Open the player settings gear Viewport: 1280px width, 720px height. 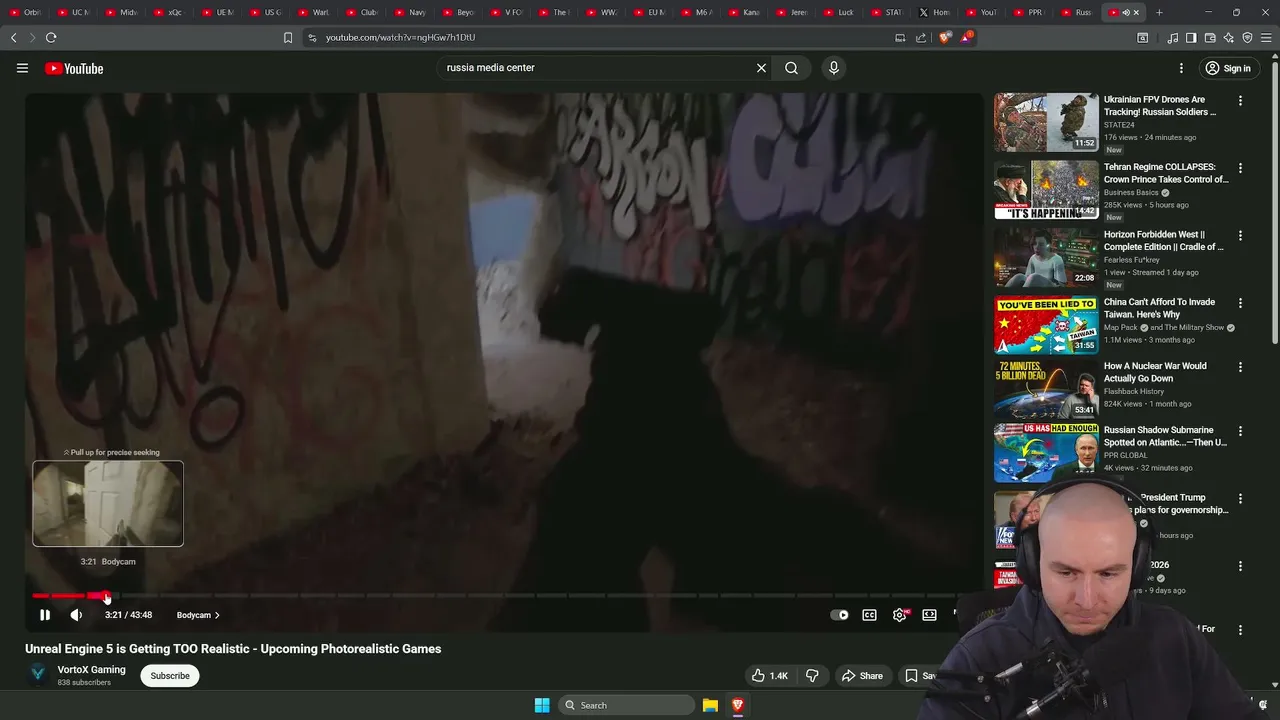pyautogui.click(x=900, y=615)
